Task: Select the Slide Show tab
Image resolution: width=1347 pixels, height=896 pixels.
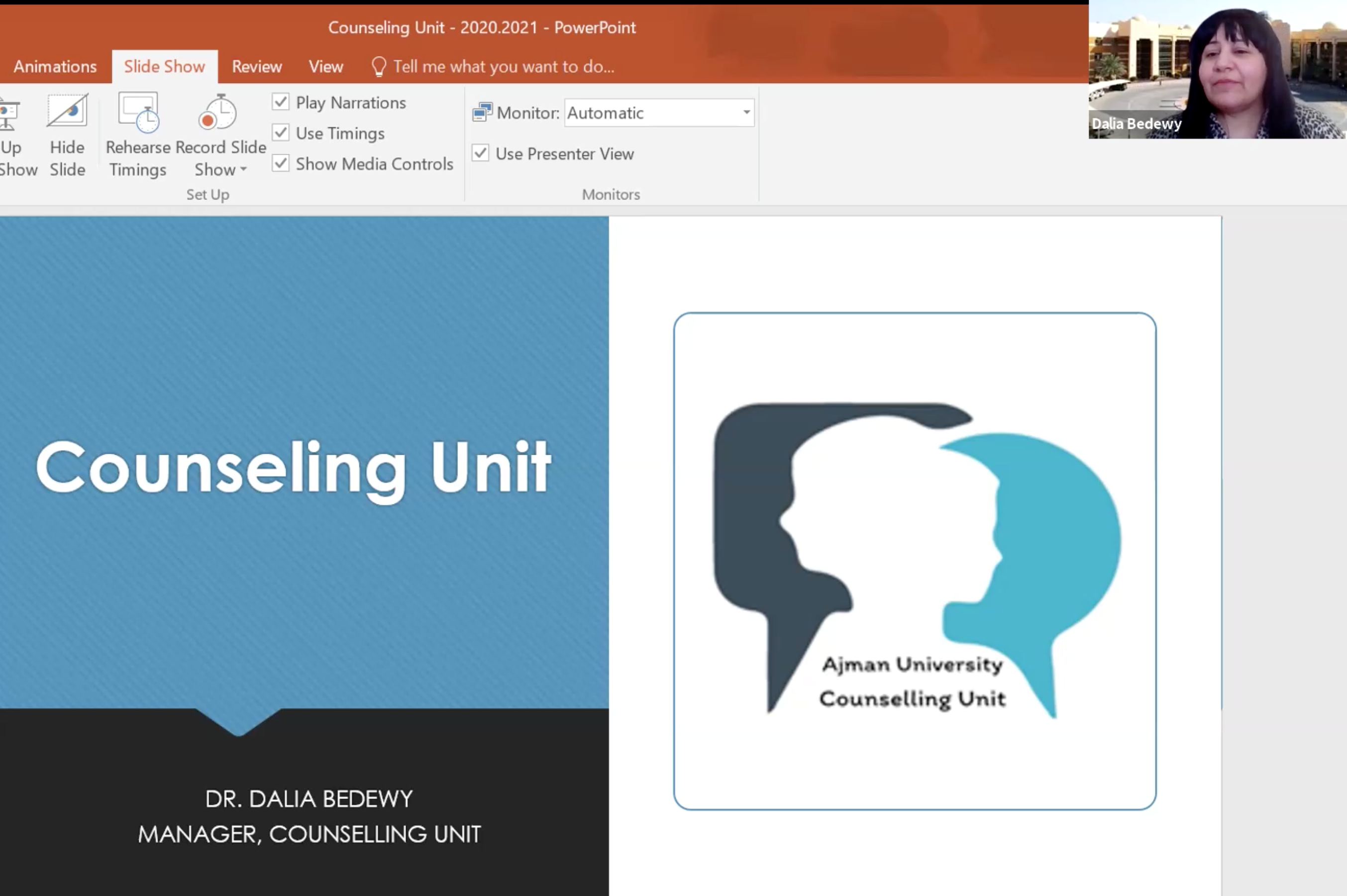Action: point(165,66)
